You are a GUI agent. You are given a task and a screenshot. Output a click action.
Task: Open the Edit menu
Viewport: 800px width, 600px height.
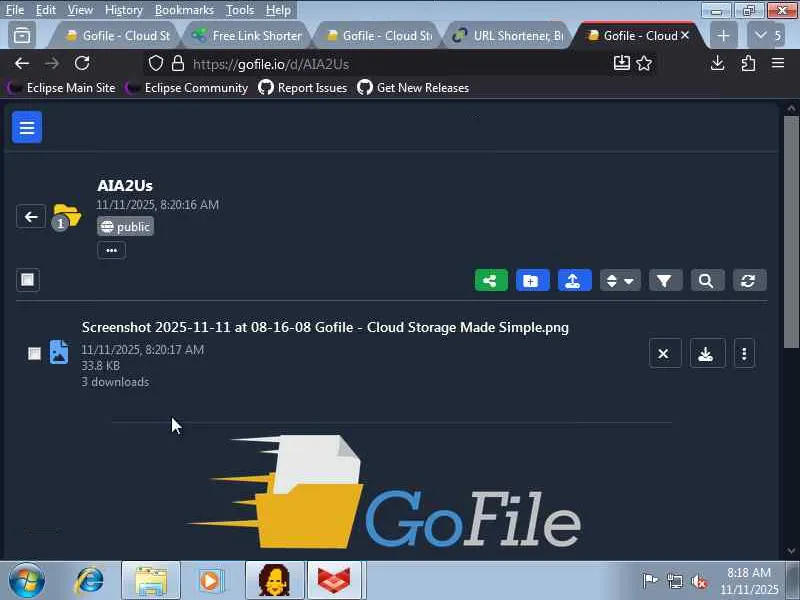pos(45,10)
